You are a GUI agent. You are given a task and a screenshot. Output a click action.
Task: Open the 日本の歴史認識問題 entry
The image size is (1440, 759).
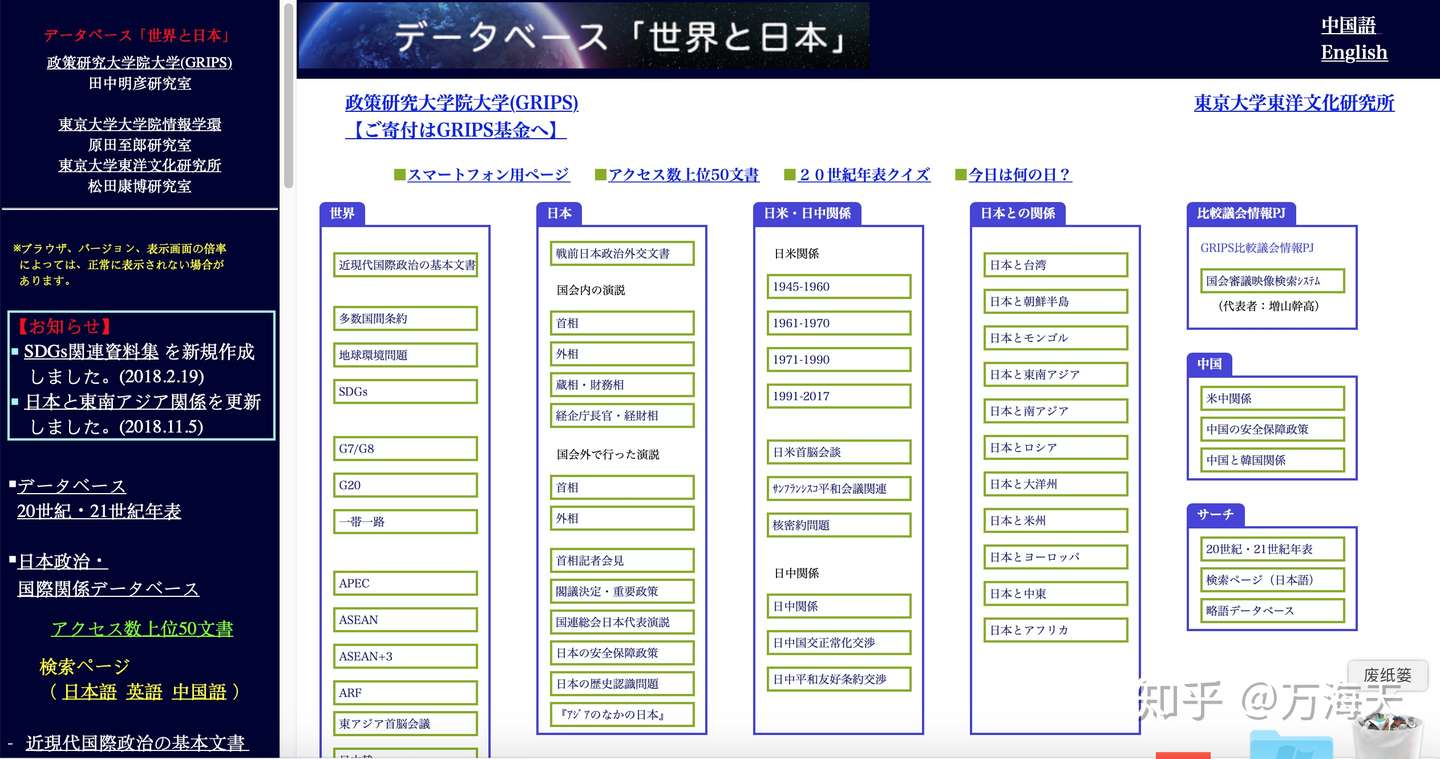pyautogui.click(x=622, y=684)
